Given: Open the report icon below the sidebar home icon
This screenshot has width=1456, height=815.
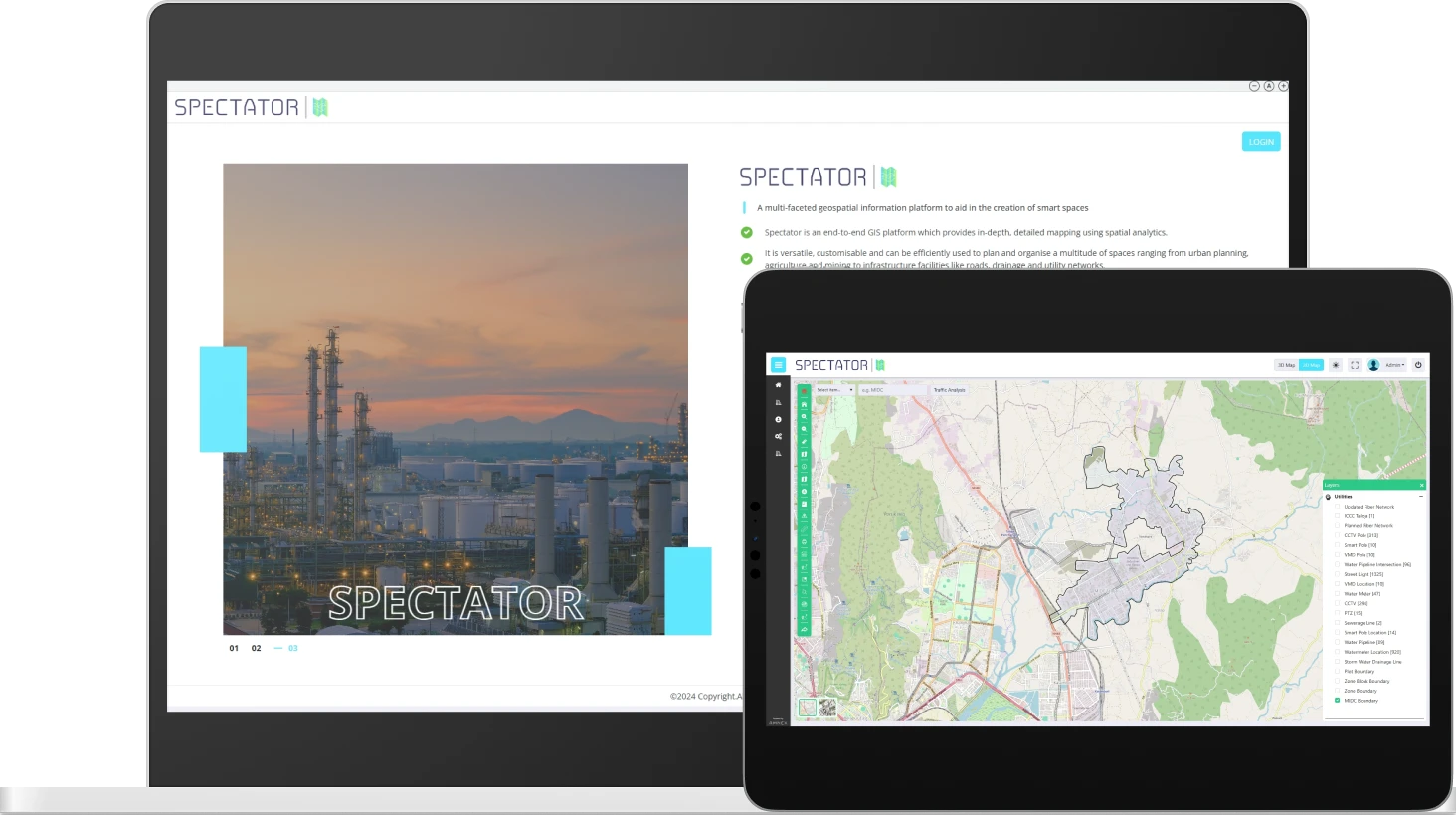Looking at the screenshot, I should [x=778, y=402].
